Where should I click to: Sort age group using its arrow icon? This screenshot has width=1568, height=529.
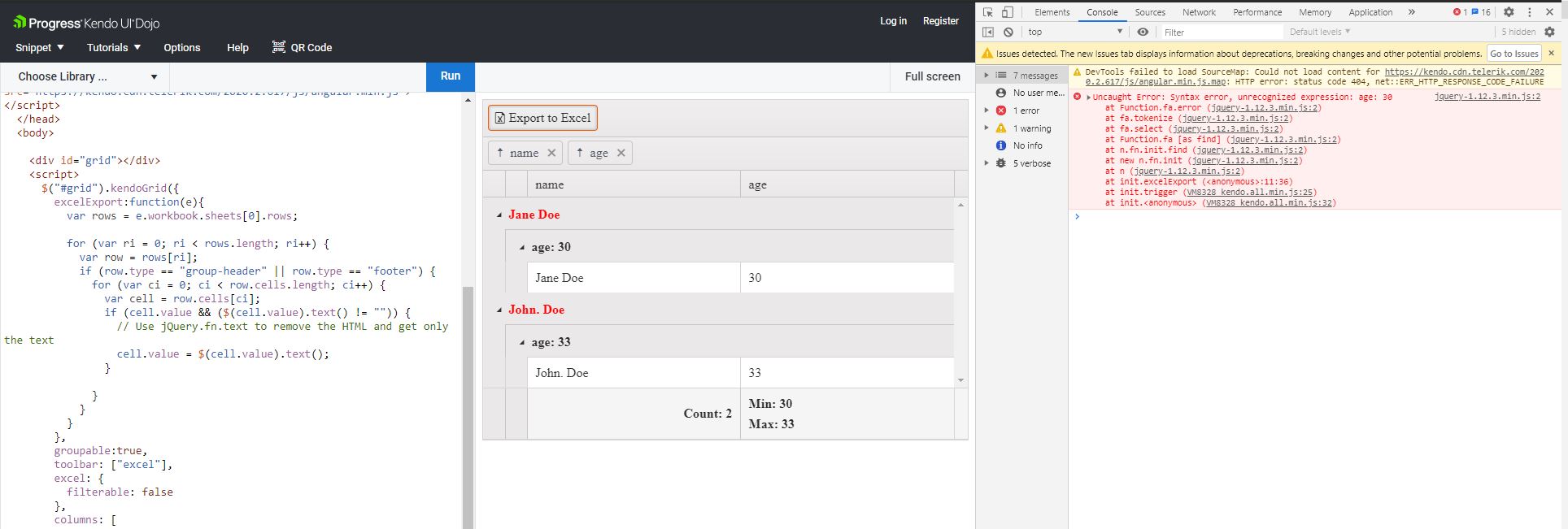pos(580,153)
